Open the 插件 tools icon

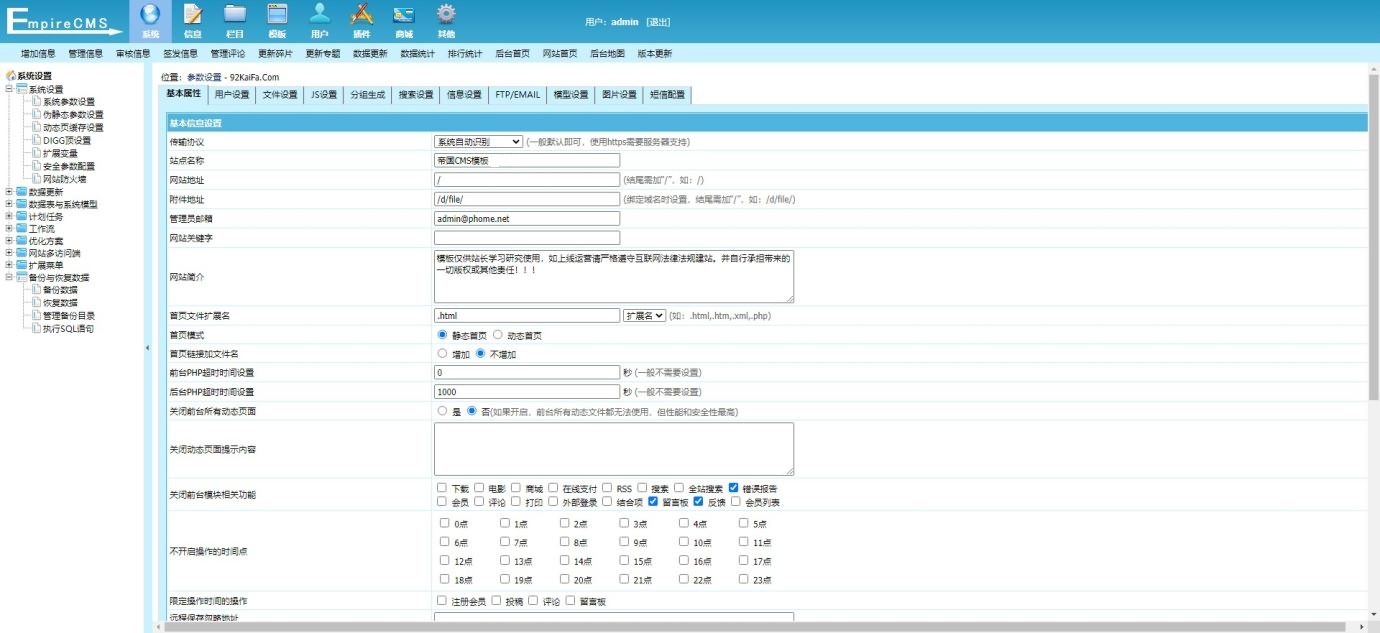click(x=362, y=14)
